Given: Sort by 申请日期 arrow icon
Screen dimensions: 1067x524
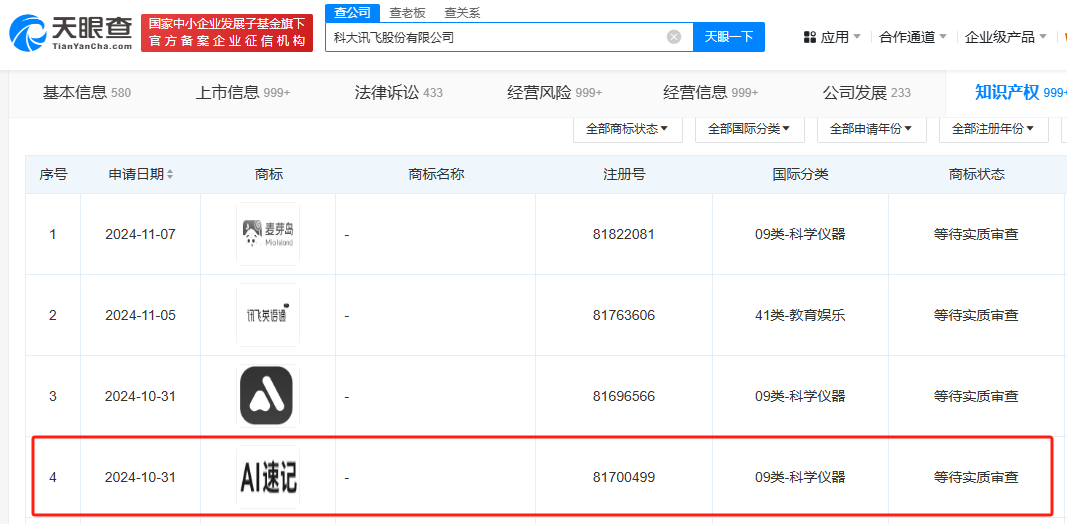Looking at the screenshot, I should click(170, 174).
